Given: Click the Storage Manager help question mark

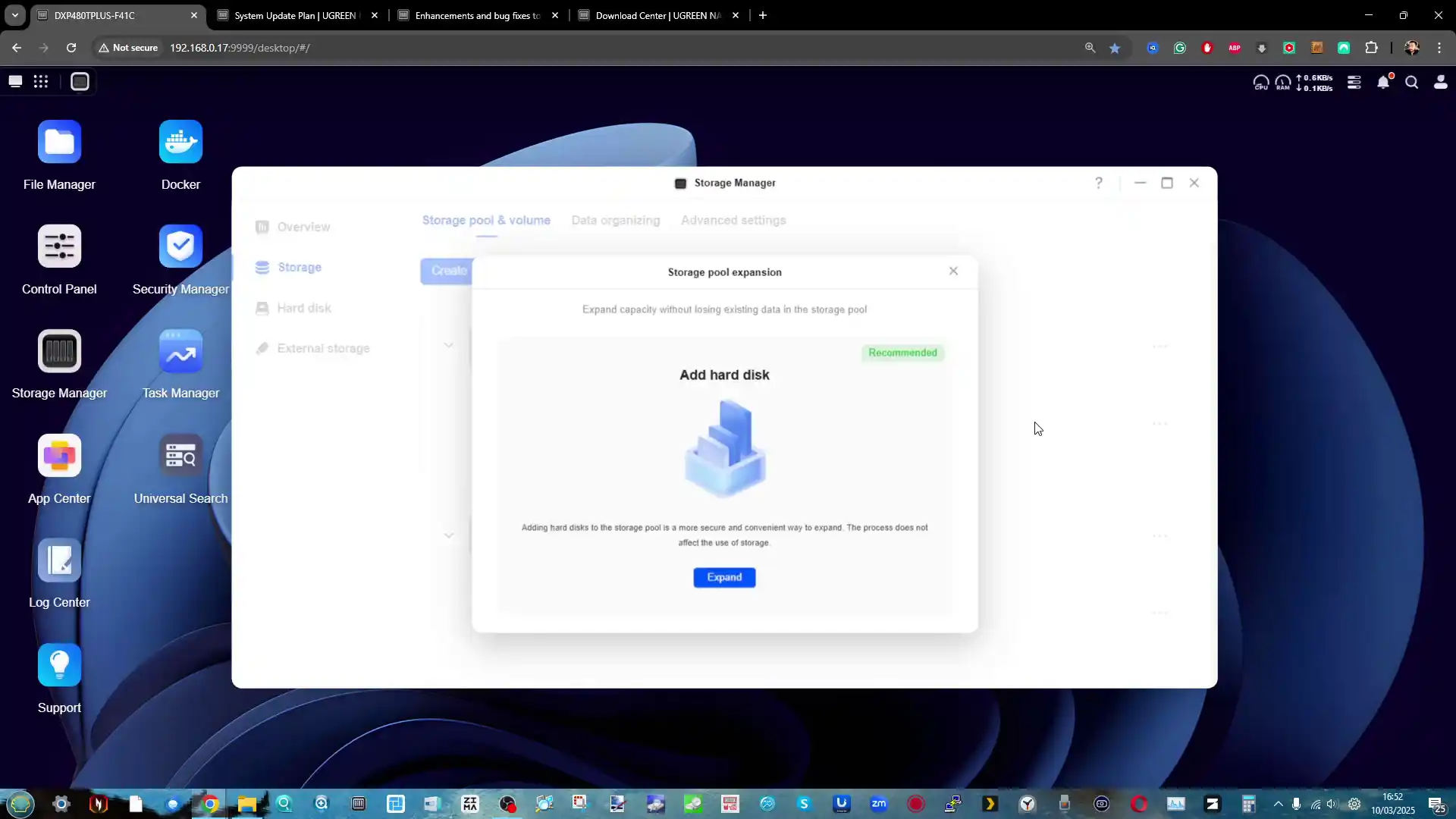Looking at the screenshot, I should (x=1098, y=183).
